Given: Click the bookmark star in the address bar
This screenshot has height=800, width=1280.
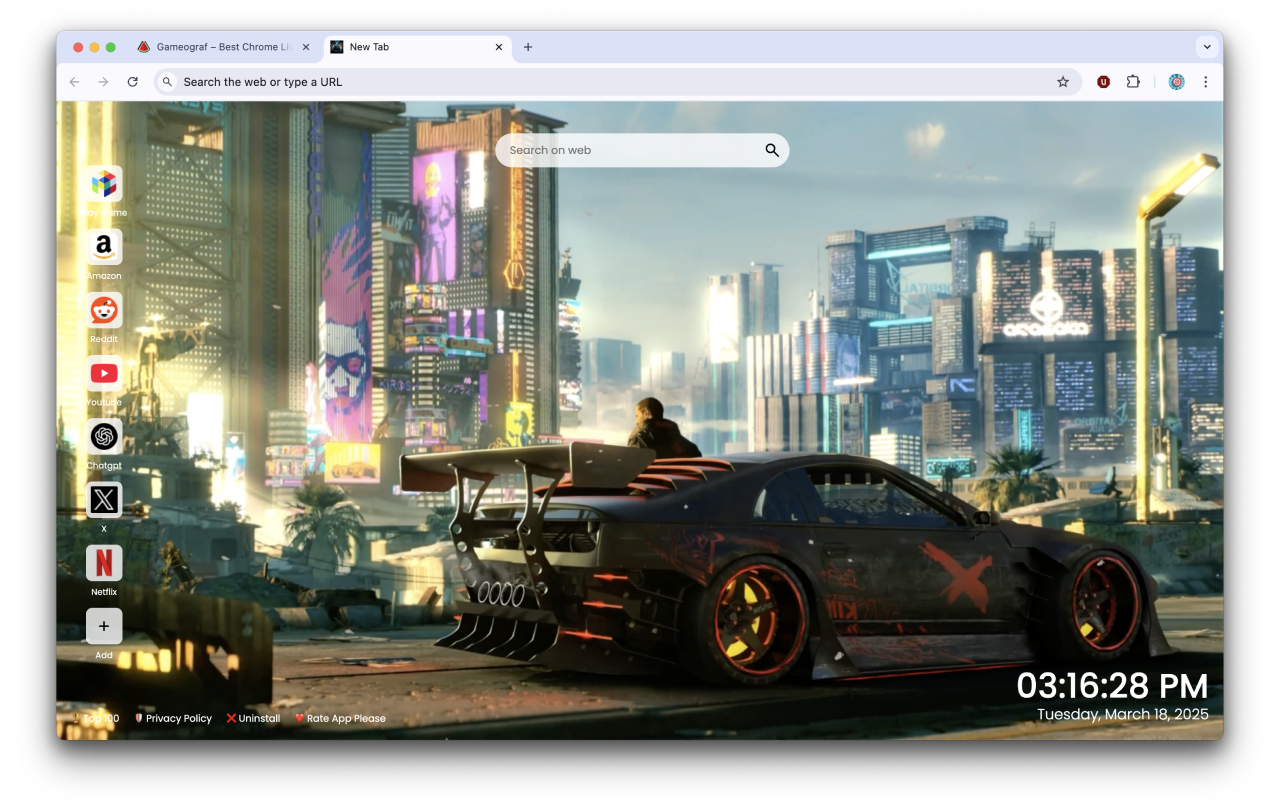Looking at the screenshot, I should [1063, 81].
